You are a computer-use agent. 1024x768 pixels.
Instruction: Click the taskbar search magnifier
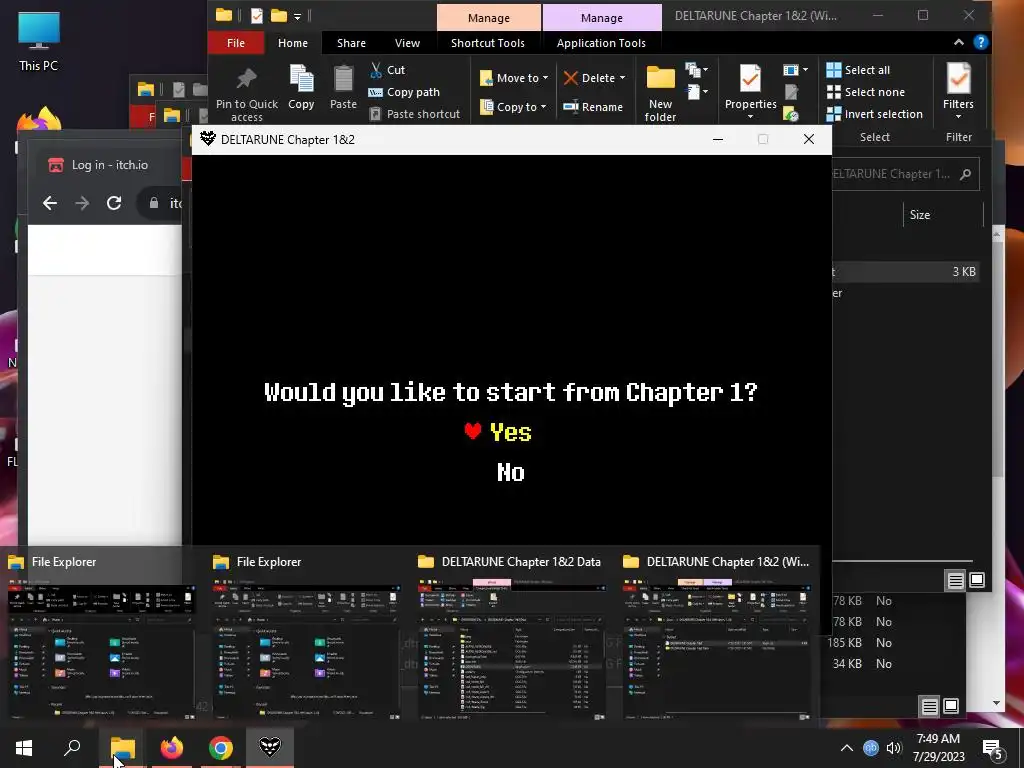(x=72, y=748)
